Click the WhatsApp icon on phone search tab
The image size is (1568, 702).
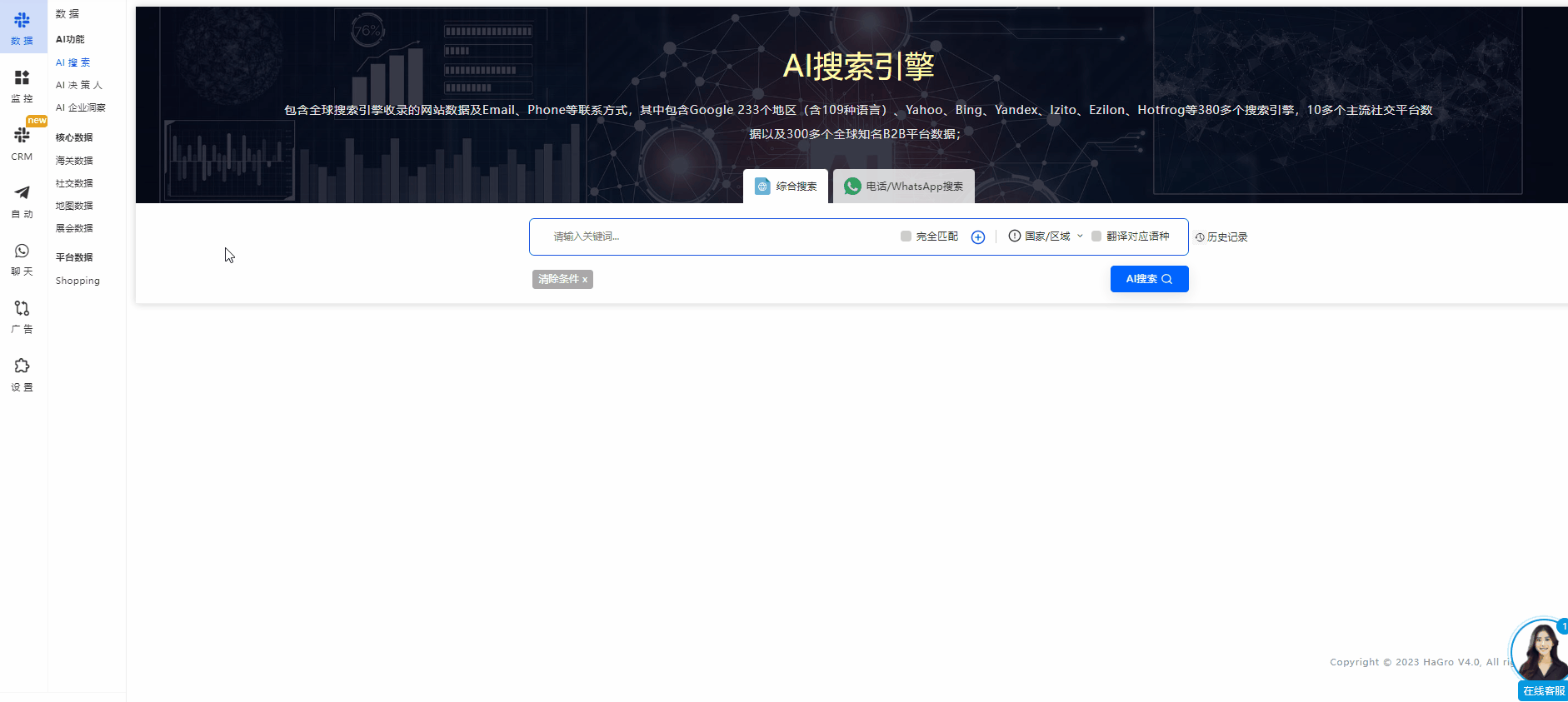point(852,187)
